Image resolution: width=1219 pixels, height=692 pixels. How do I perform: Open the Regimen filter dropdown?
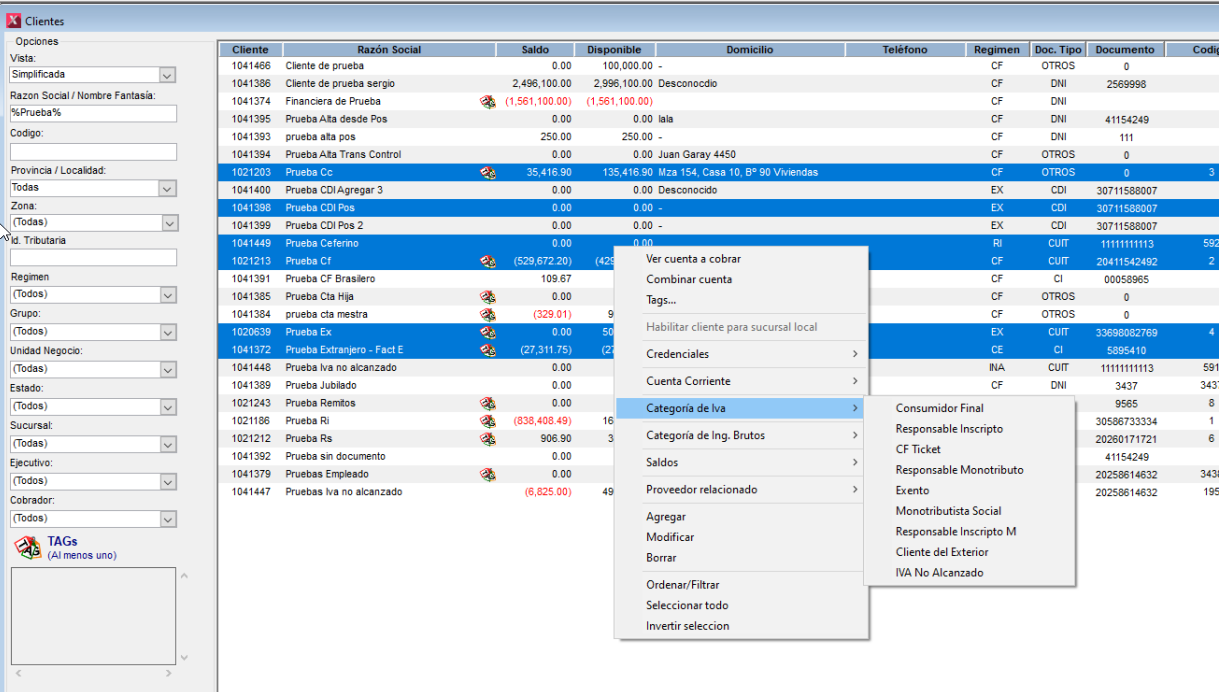(x=167, y=295)
